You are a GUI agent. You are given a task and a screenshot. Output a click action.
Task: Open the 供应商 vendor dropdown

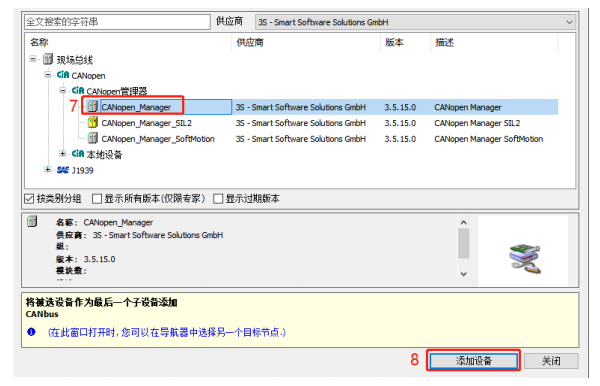416,22
